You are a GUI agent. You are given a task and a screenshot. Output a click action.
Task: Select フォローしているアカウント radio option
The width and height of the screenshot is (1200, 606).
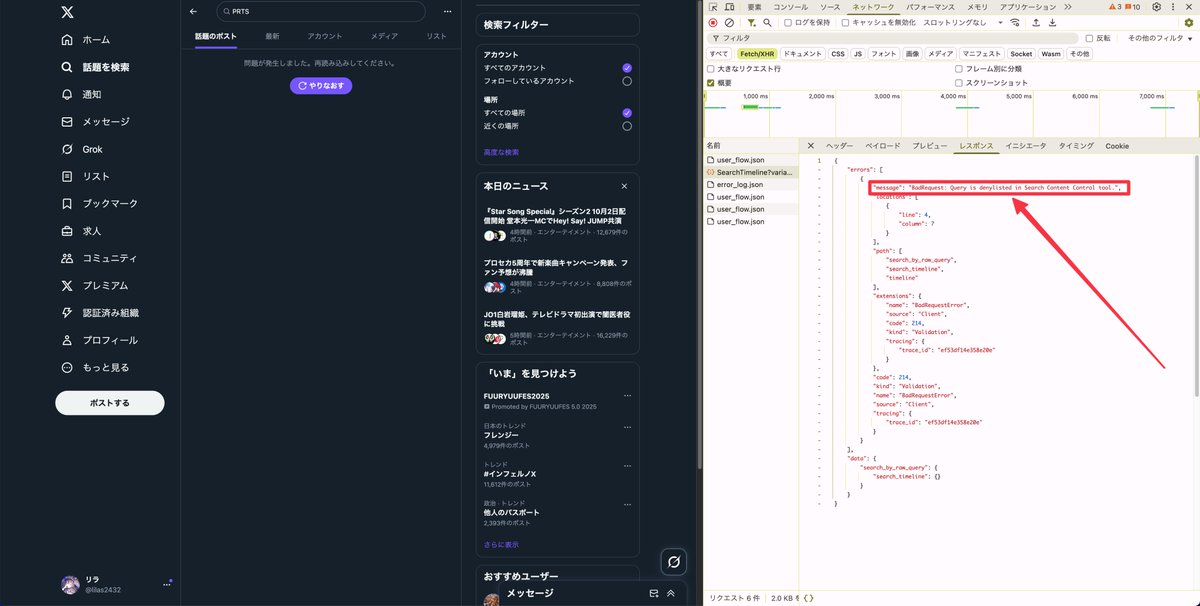627,81
